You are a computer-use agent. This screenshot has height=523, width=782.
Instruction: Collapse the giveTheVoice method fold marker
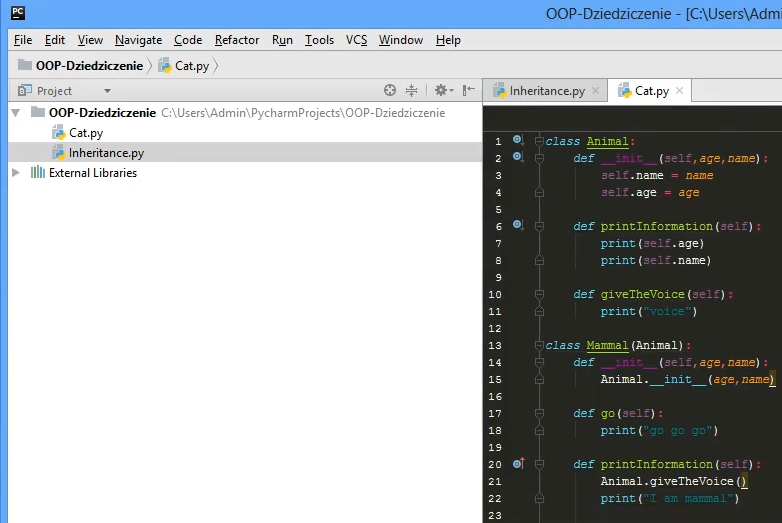539,294
